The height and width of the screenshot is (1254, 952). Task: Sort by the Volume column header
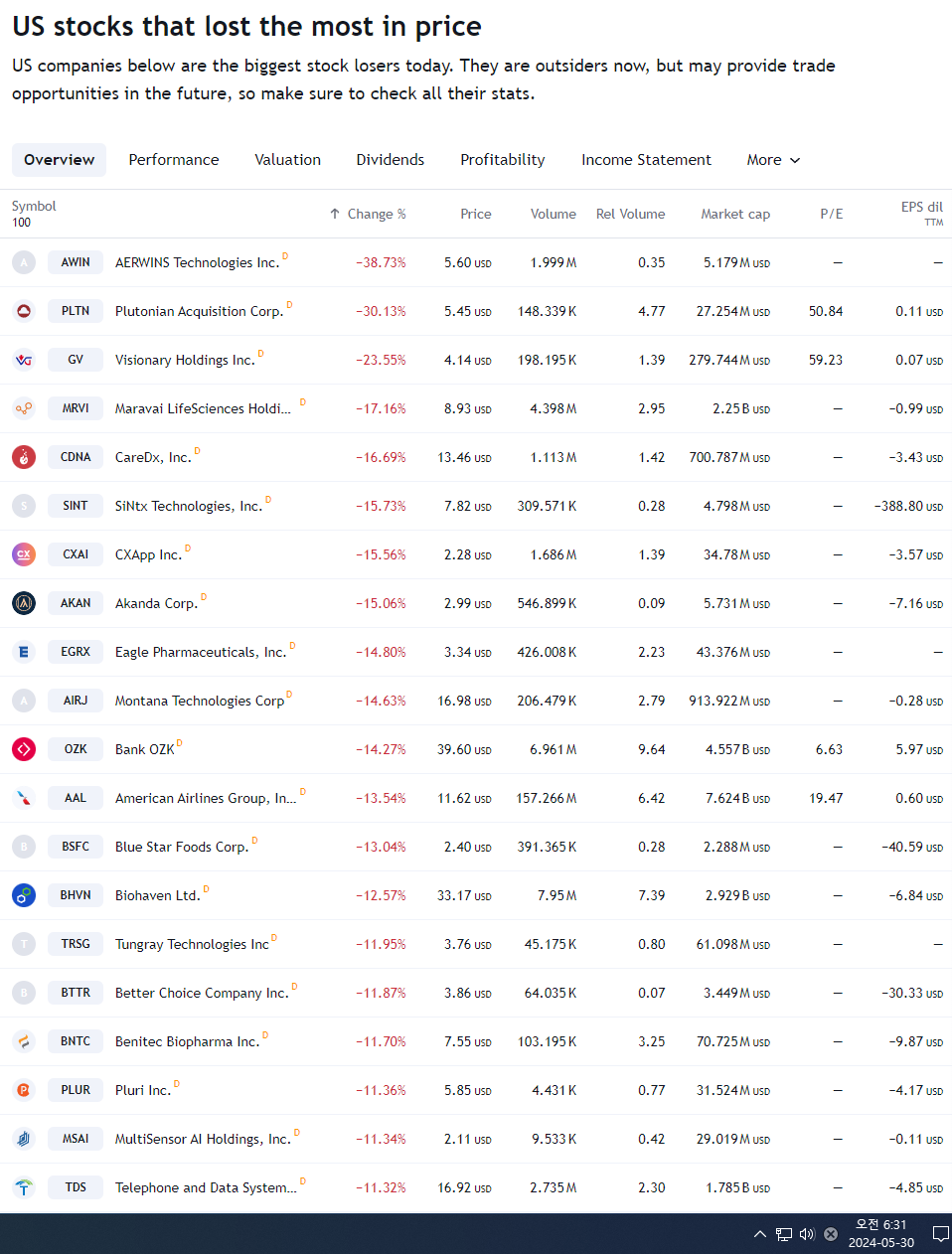(554, 214)
